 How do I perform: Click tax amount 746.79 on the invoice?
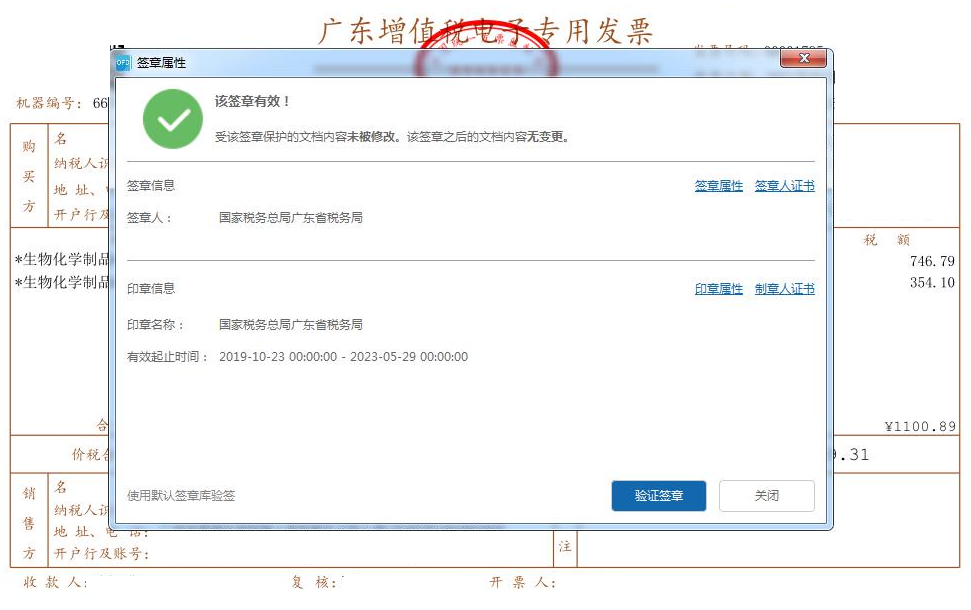point(932,261)
